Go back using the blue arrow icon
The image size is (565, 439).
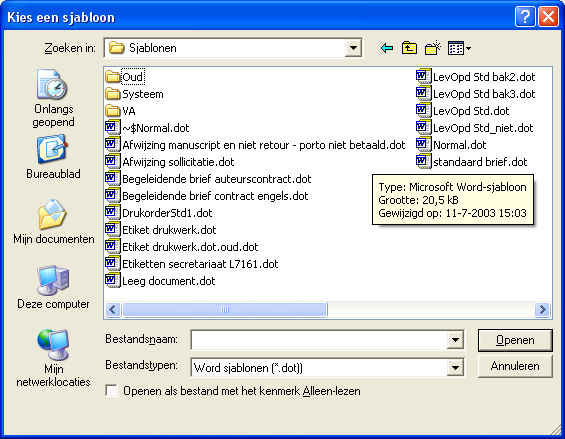[x=387, y=48]
